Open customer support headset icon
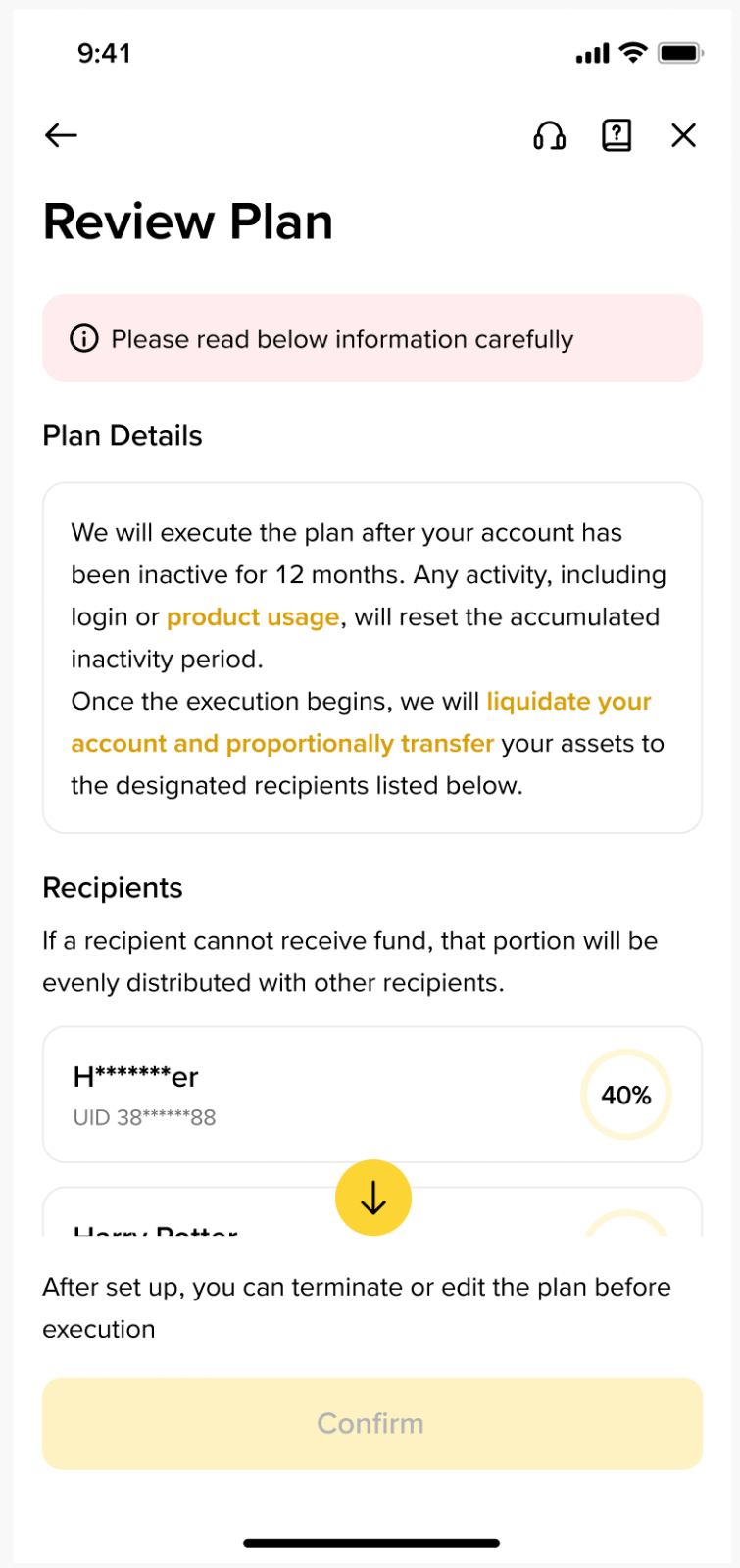740x1568 pixels. point(549,135)
